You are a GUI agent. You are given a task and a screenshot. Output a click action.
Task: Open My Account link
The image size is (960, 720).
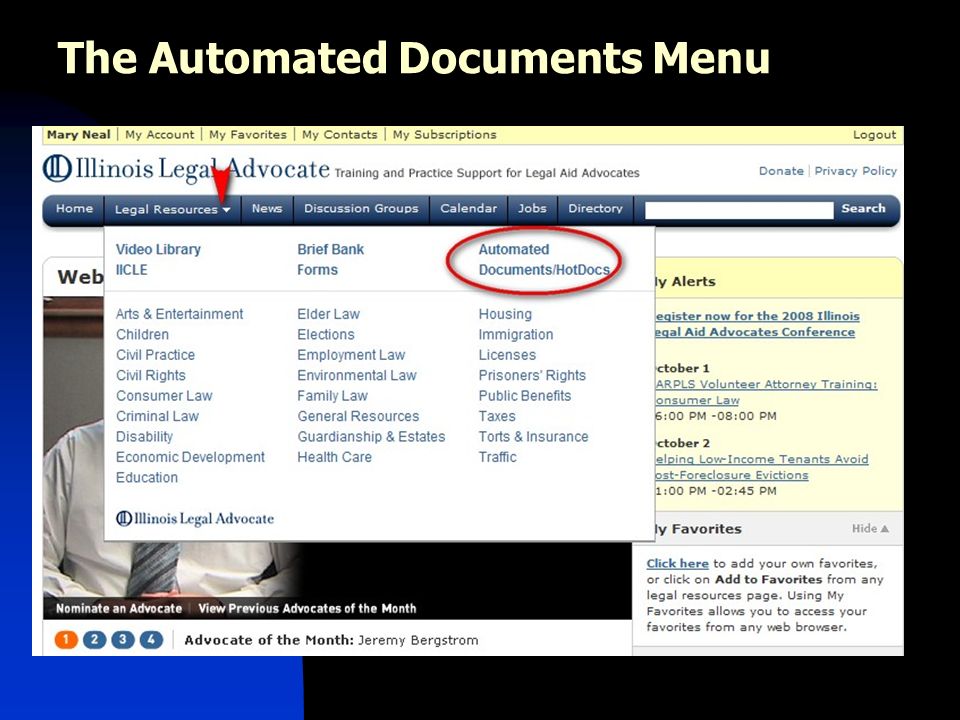[159, 135]
